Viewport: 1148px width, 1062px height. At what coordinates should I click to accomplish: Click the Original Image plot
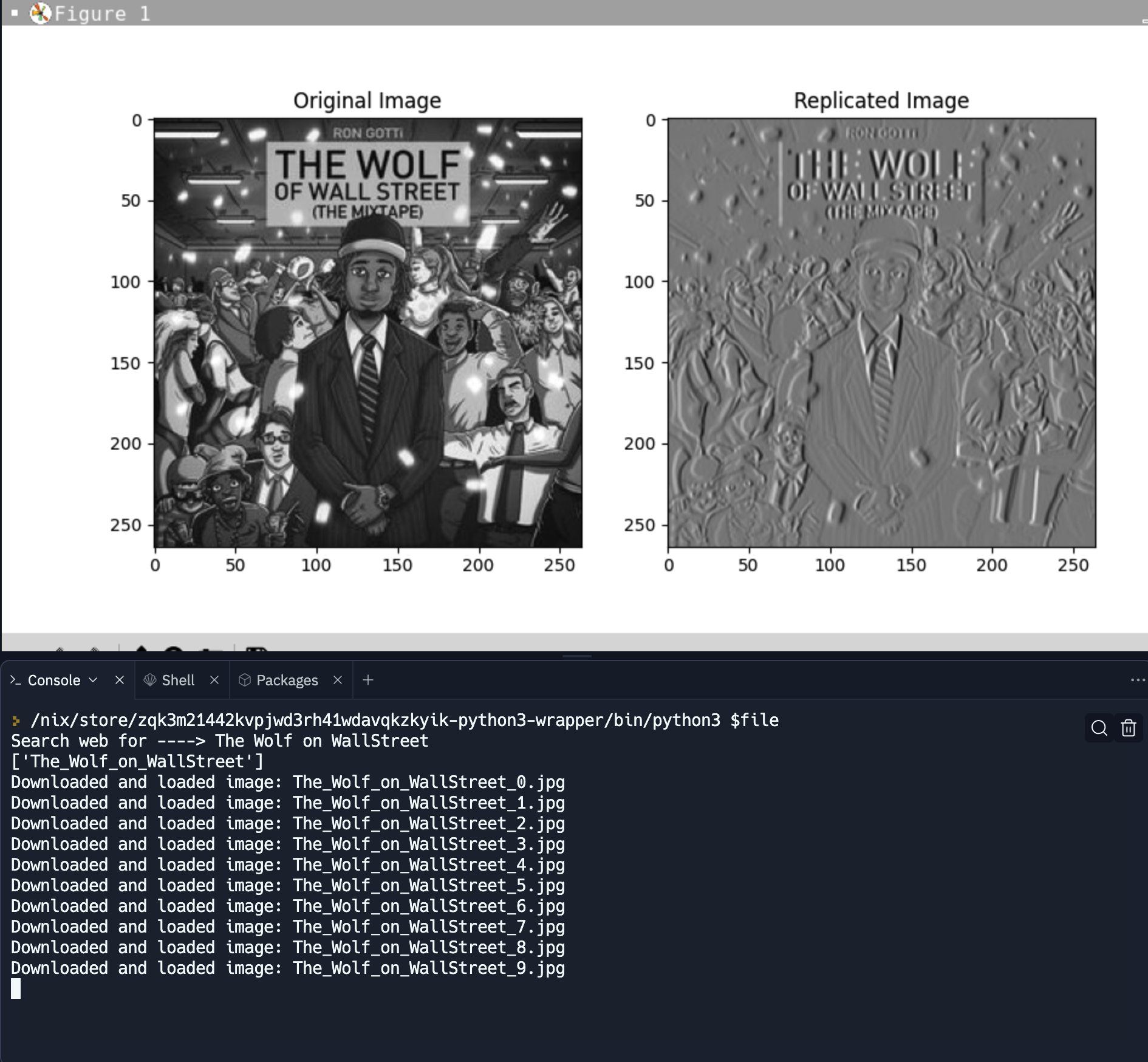[x=367, y=333]
